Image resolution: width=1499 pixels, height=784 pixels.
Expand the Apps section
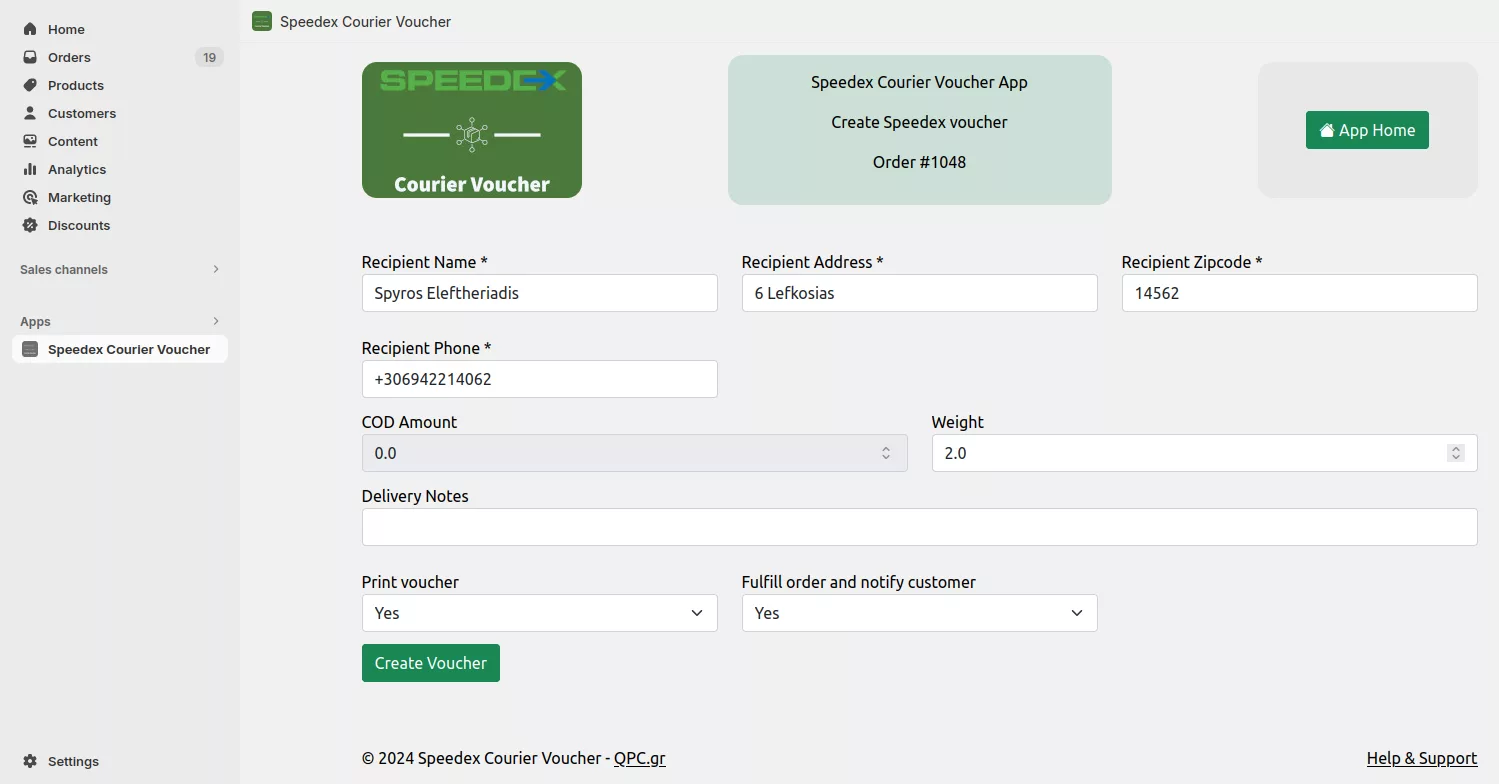216,321
